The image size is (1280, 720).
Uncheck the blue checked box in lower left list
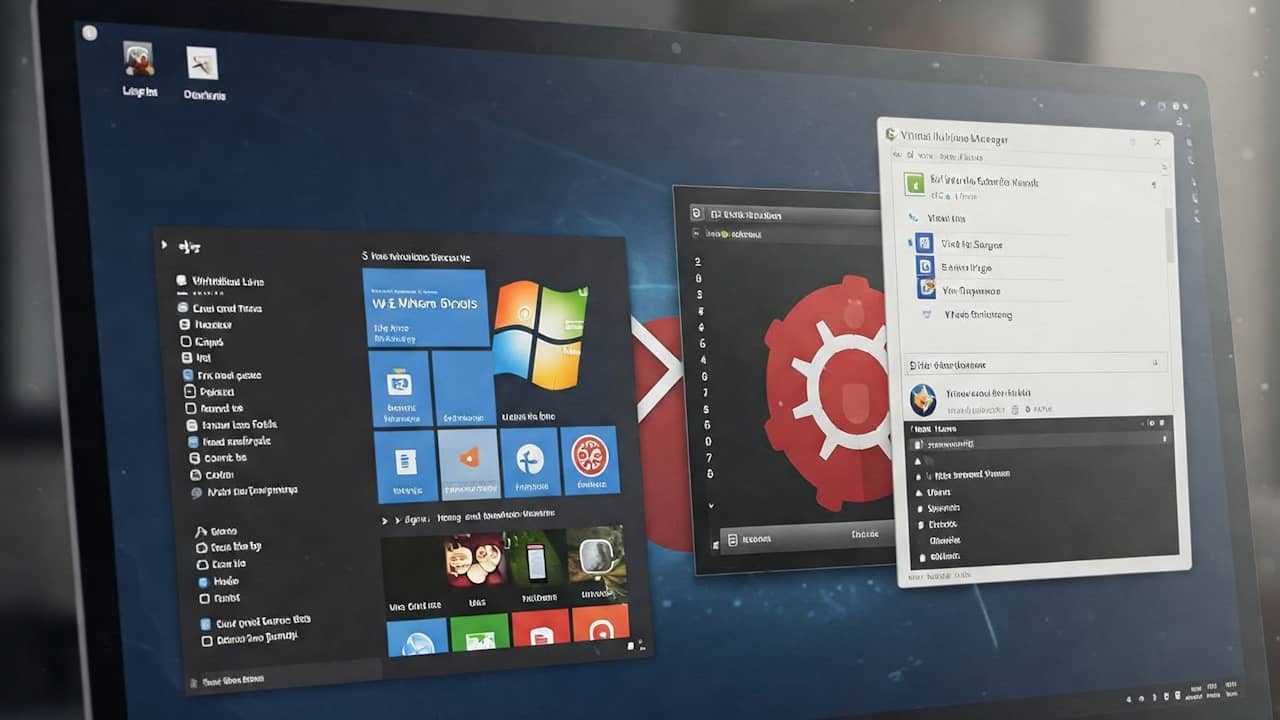click(x=204, y=581)
